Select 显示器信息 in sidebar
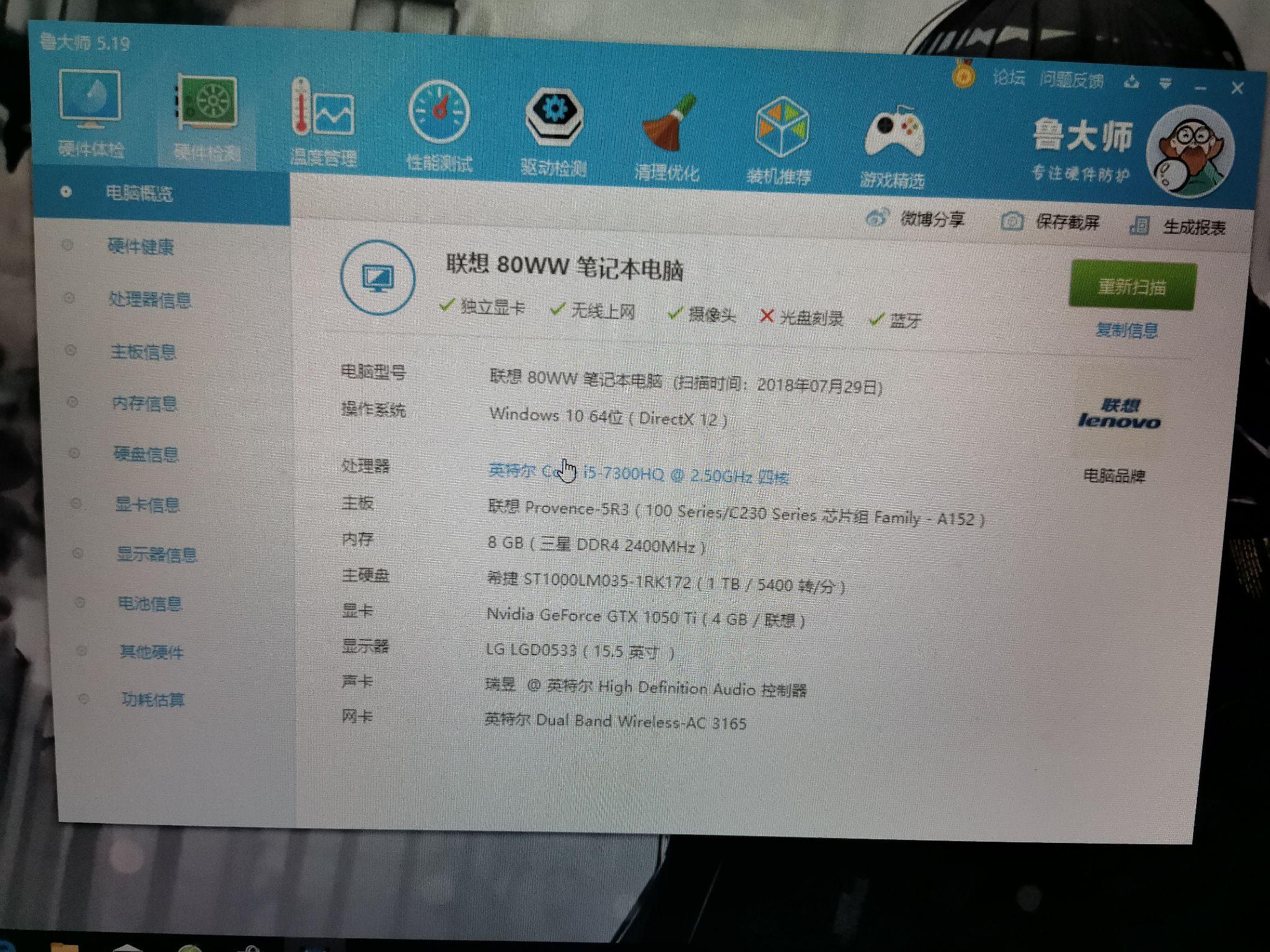The width and height of the screenshot is (1270, 952). pos(157,553)
